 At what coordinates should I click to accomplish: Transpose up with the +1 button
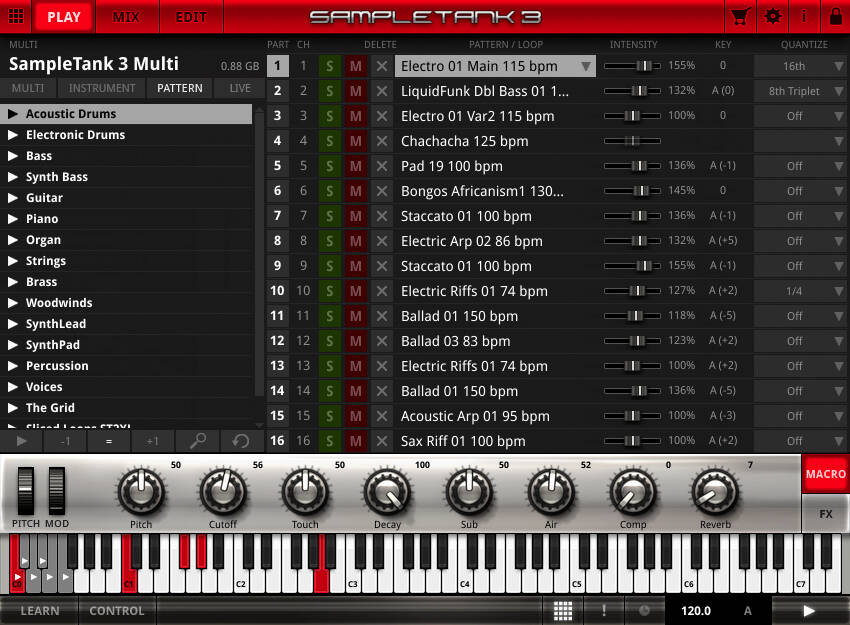pos(152,441)
